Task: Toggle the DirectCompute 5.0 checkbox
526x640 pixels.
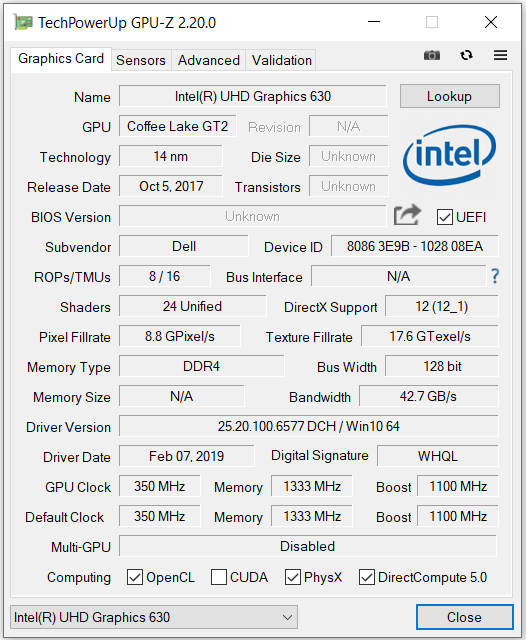Action: pyautogui.click(x=366, y=577)
